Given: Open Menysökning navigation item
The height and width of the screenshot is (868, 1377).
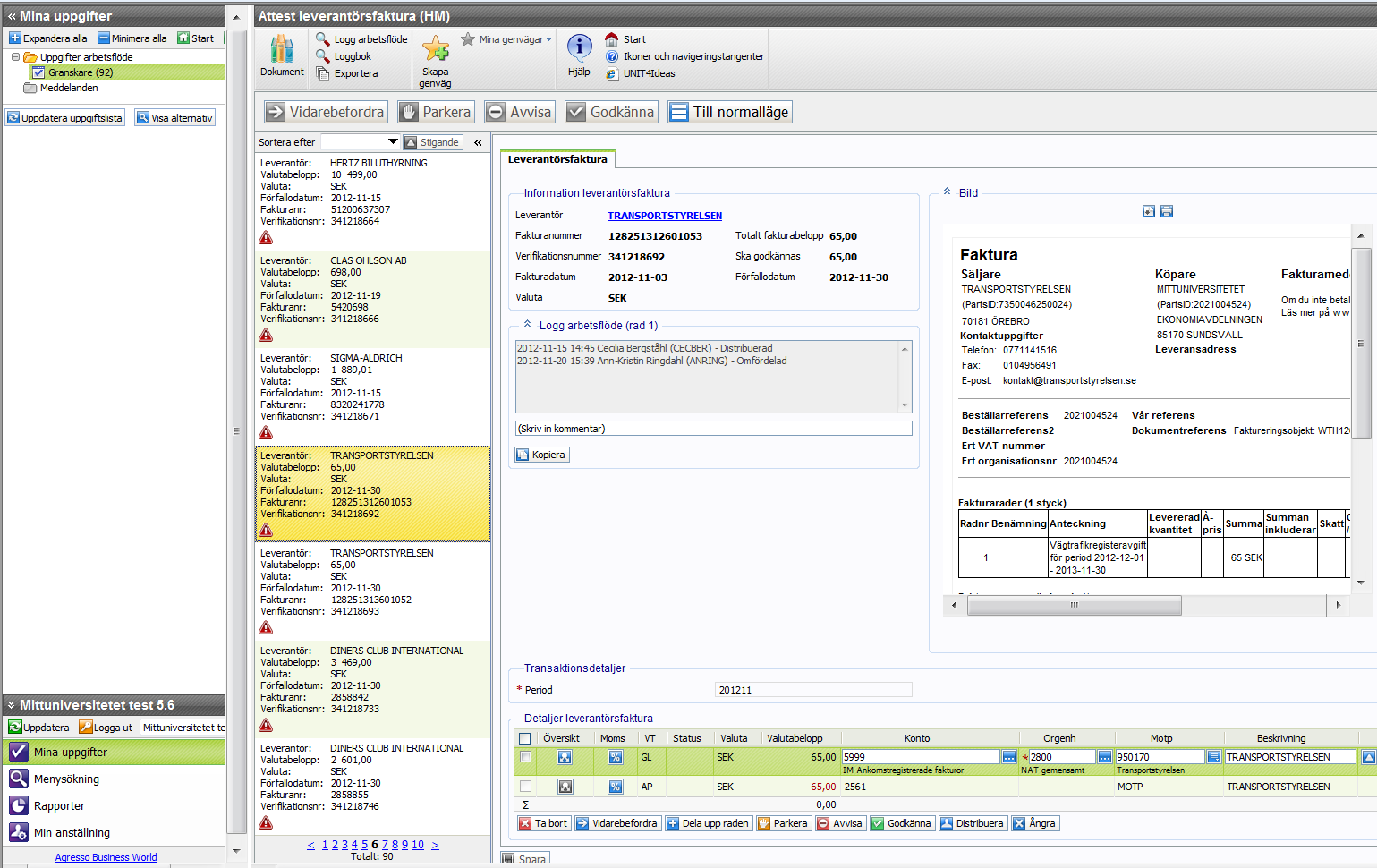Looking at the screenshot, I should pyautogui.click(x=115, y=779).
